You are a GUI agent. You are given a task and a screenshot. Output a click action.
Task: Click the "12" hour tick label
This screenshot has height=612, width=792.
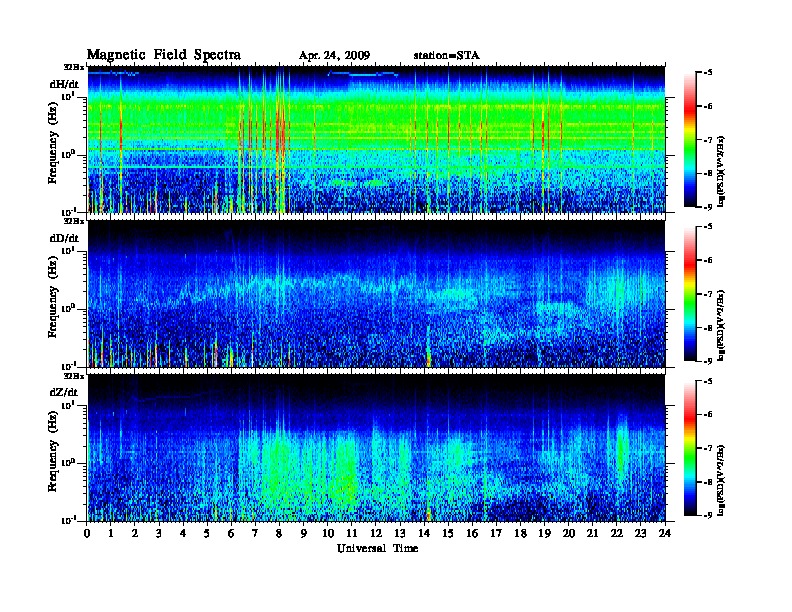point(376,534)
